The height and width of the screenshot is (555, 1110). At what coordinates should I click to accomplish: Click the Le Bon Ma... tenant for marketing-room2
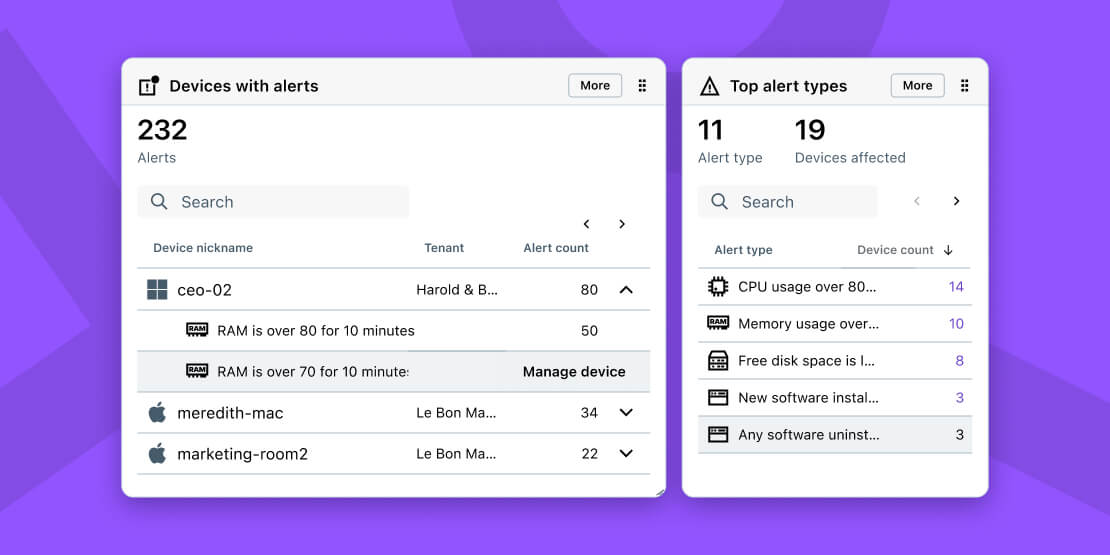coord(457,454)
